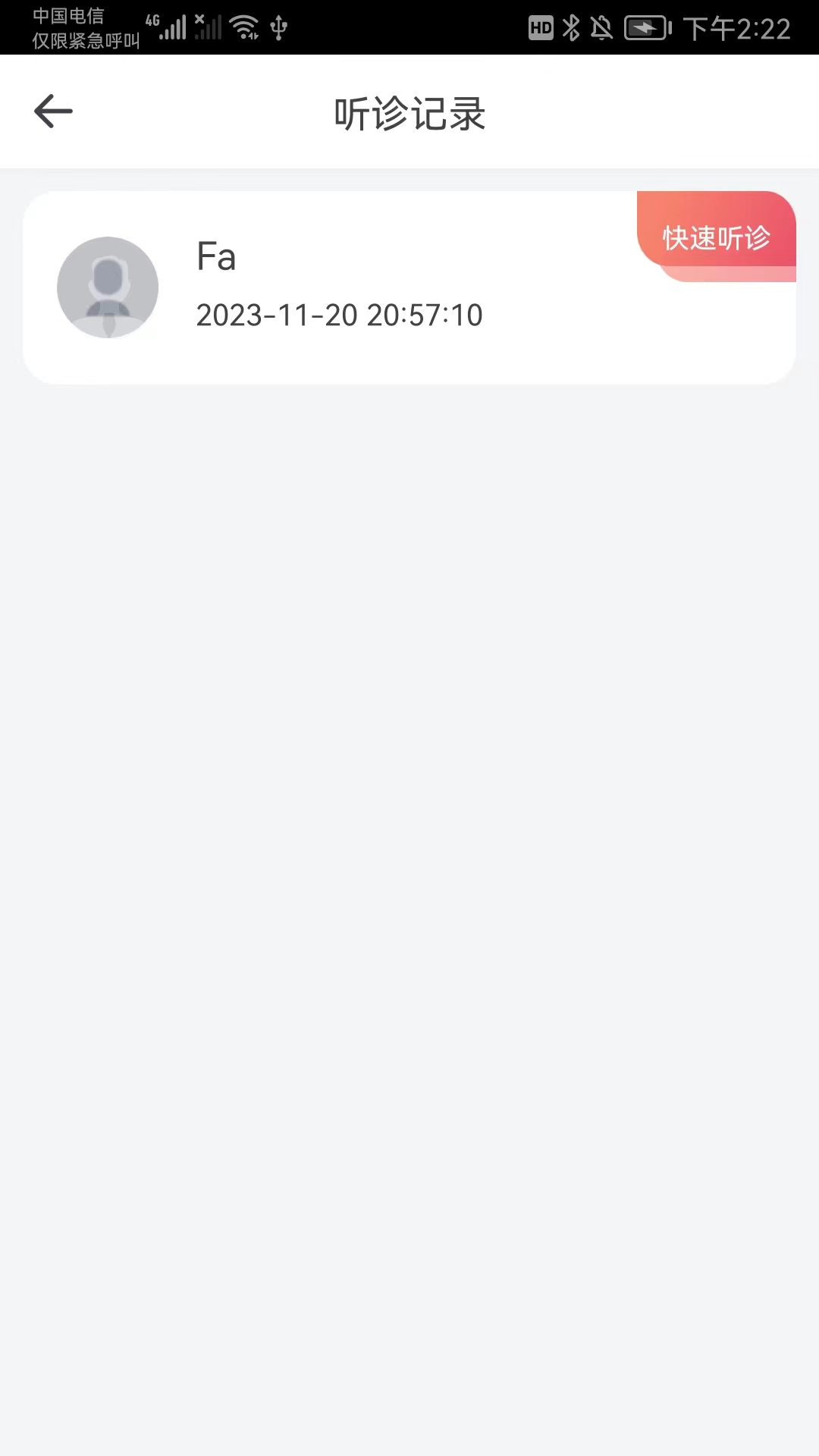Tap the back arrow icon
Screen dimensions: 819x1456
point(53,111)
